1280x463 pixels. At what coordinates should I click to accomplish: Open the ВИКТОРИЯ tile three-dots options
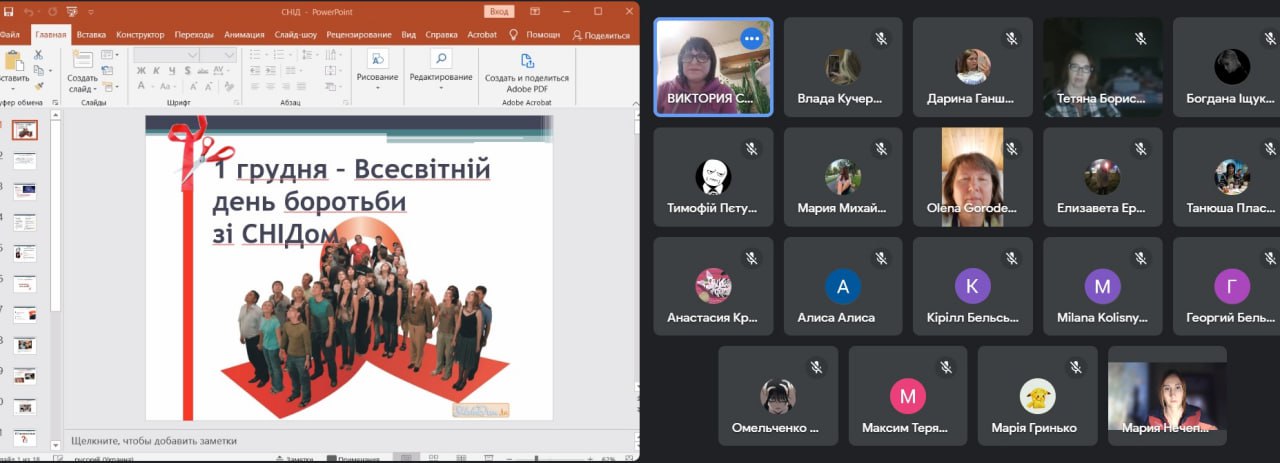pyautogui.click(x=751, y=38)
